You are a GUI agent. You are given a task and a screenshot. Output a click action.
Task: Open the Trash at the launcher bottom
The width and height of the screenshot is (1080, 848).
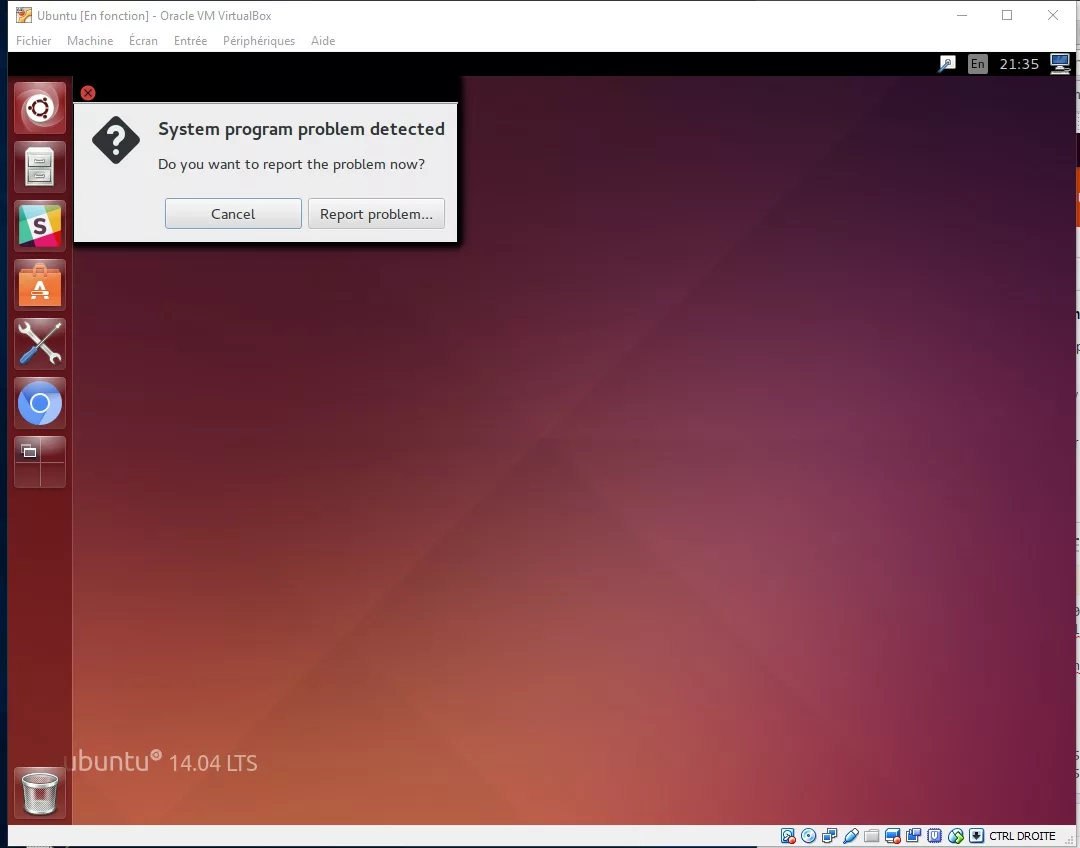point(40,792)
